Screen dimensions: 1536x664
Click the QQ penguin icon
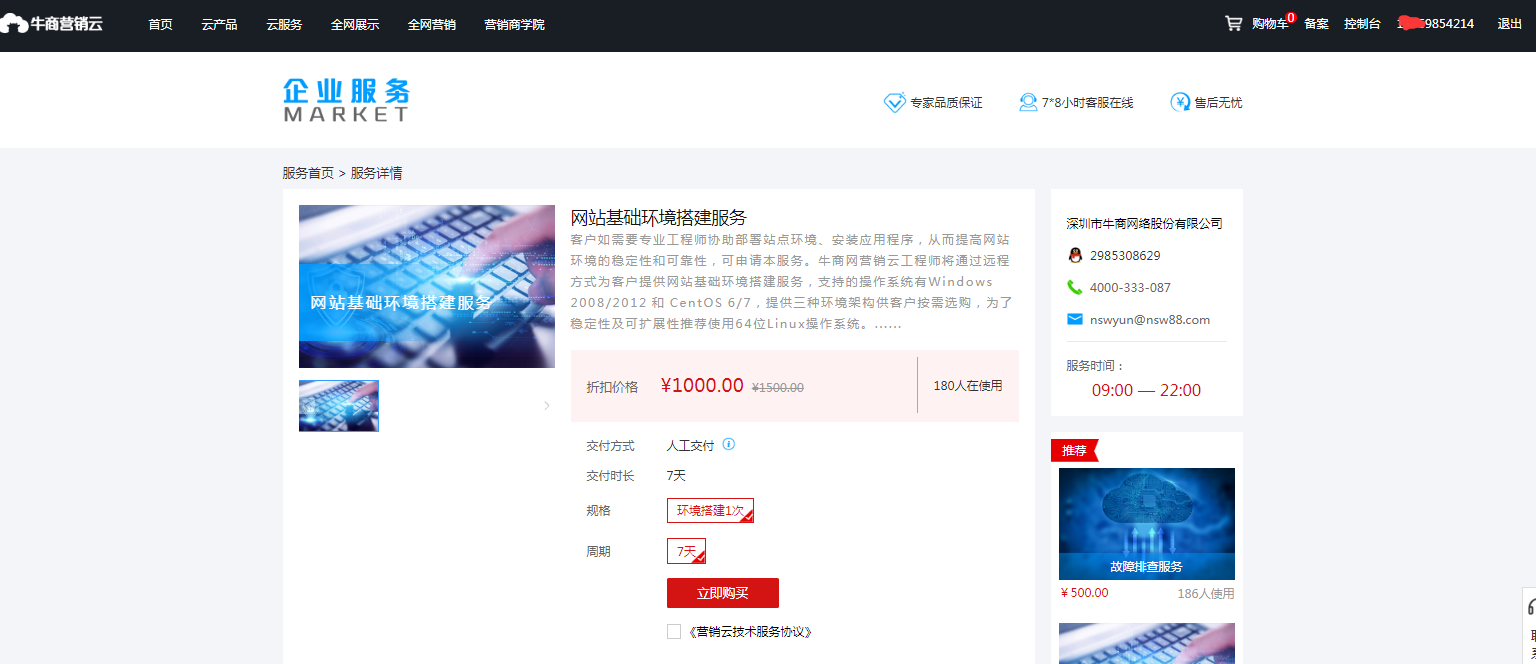pyautogui.click(x=1075, y=255)
